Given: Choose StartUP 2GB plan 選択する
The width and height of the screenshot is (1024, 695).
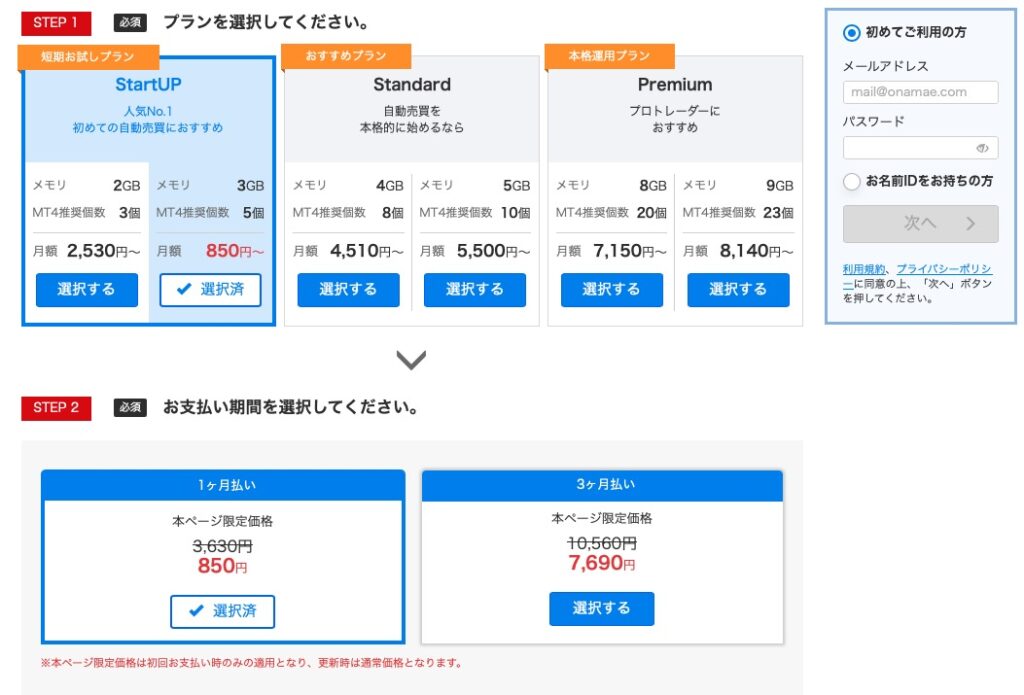Looking at the screenshot, I should (x=87, y=290).
